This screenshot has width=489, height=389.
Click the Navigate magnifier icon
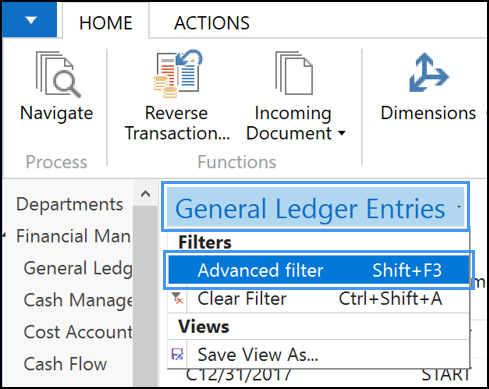pyautogui.click(x=58, y=74)
